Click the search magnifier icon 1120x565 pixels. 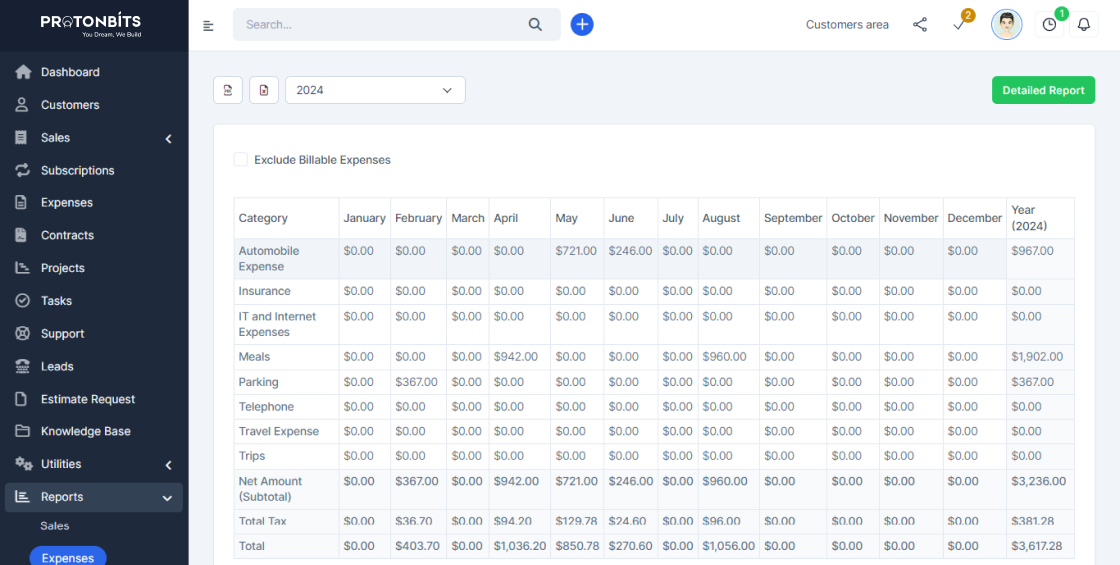click(536, 25)
